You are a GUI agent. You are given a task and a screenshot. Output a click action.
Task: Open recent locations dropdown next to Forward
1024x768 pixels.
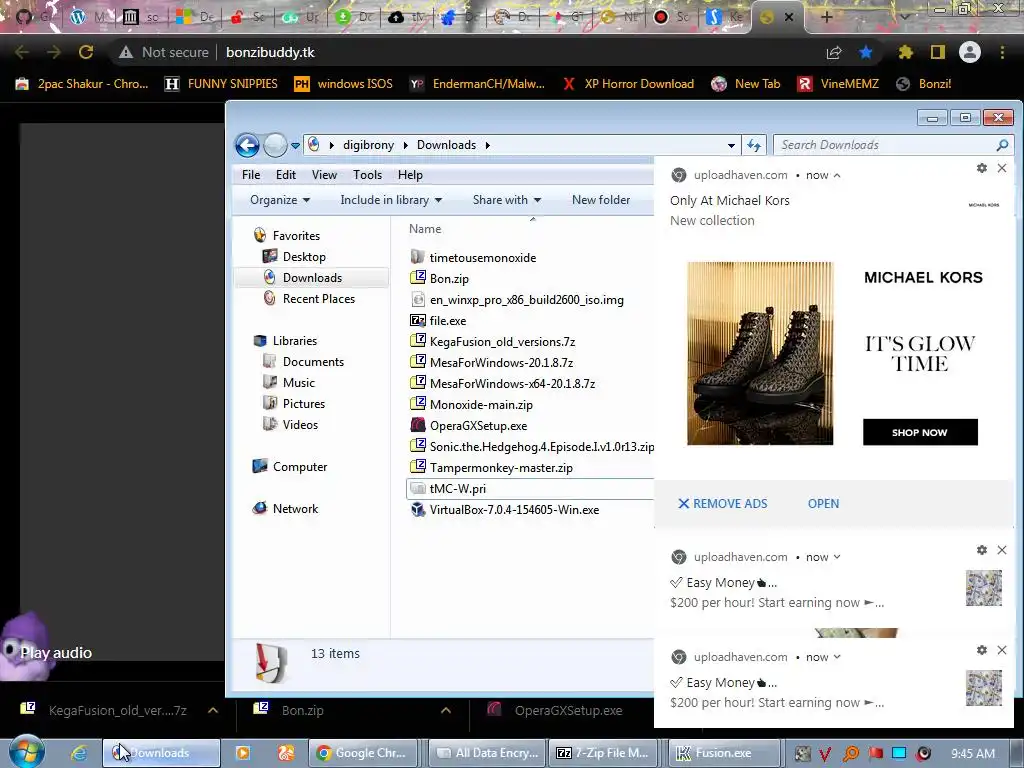[x=295, y=146]
